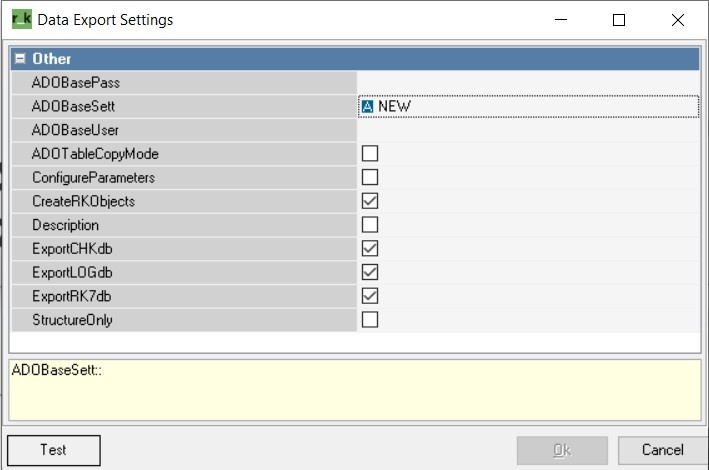Check the StructureOnly box
The image size is (709, 470).
pos(370,320)
